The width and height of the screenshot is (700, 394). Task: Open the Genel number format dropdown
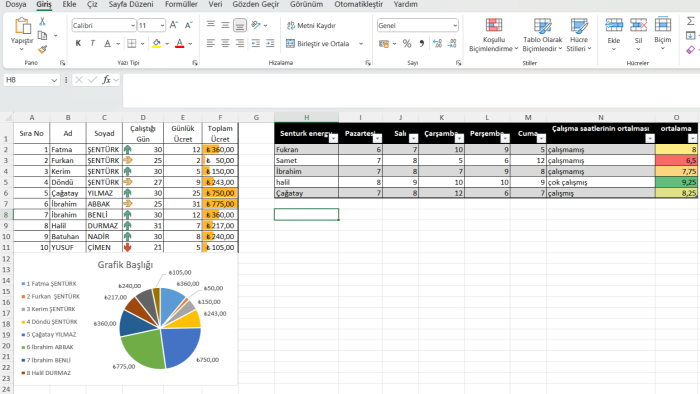pyautogui.click(x=455, y=25)
